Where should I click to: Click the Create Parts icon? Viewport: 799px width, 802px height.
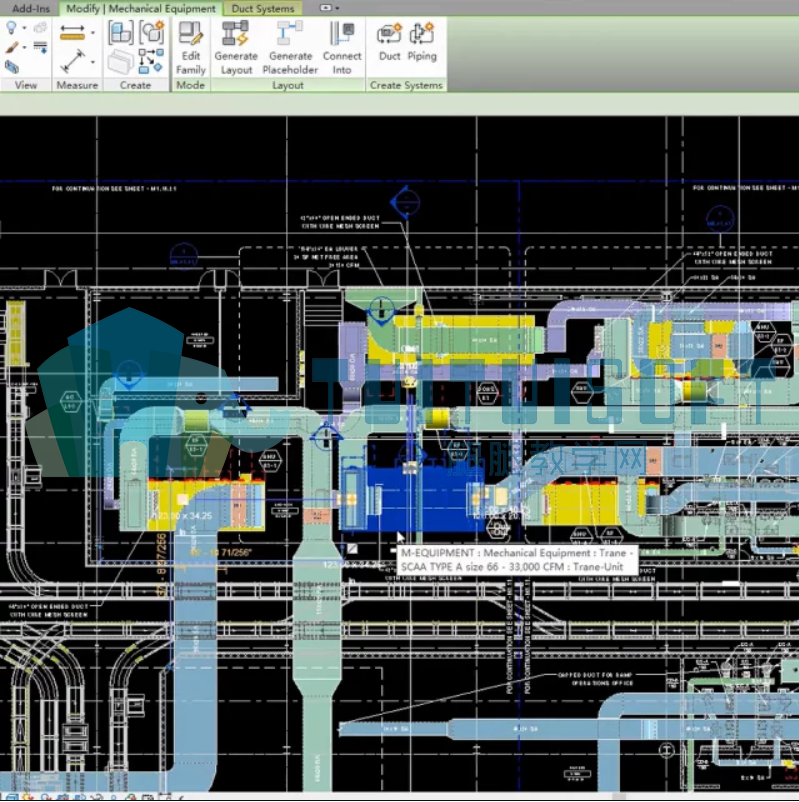pyautogui.click(x=121, y=62)
